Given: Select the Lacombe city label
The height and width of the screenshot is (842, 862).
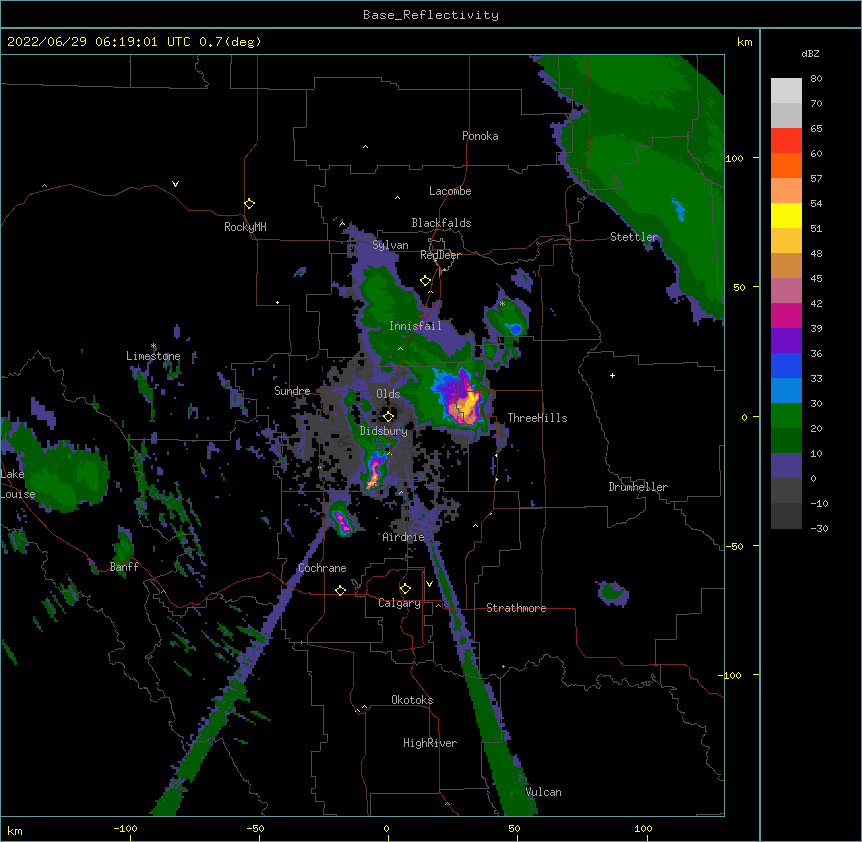Looking at the screenshot, I should pos(450,191).
